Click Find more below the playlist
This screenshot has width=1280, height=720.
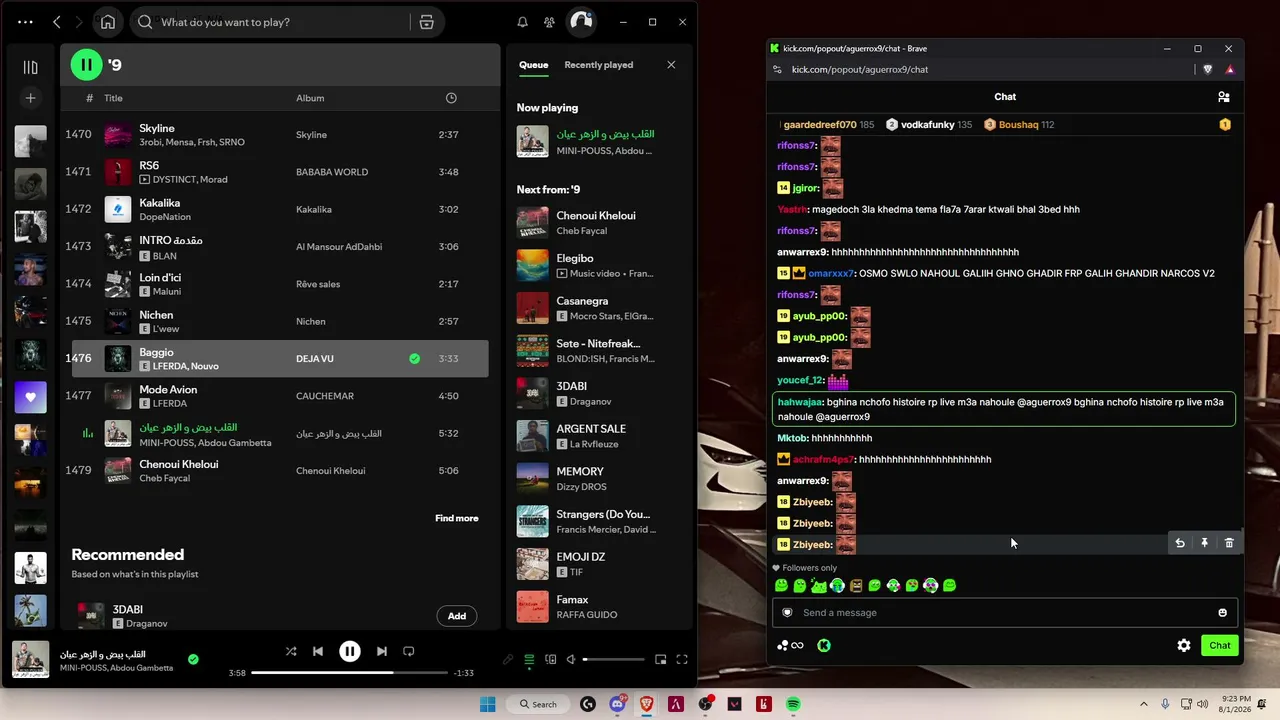click(x=457, y=518)
